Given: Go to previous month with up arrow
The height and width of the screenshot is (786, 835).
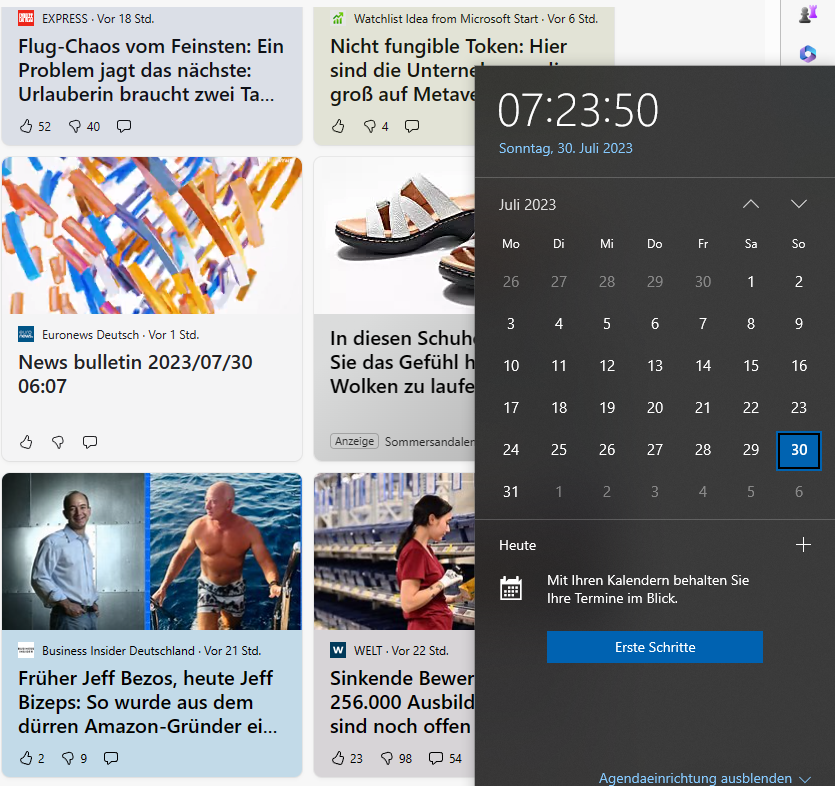Looking at the screenshot, I should 751,204.
